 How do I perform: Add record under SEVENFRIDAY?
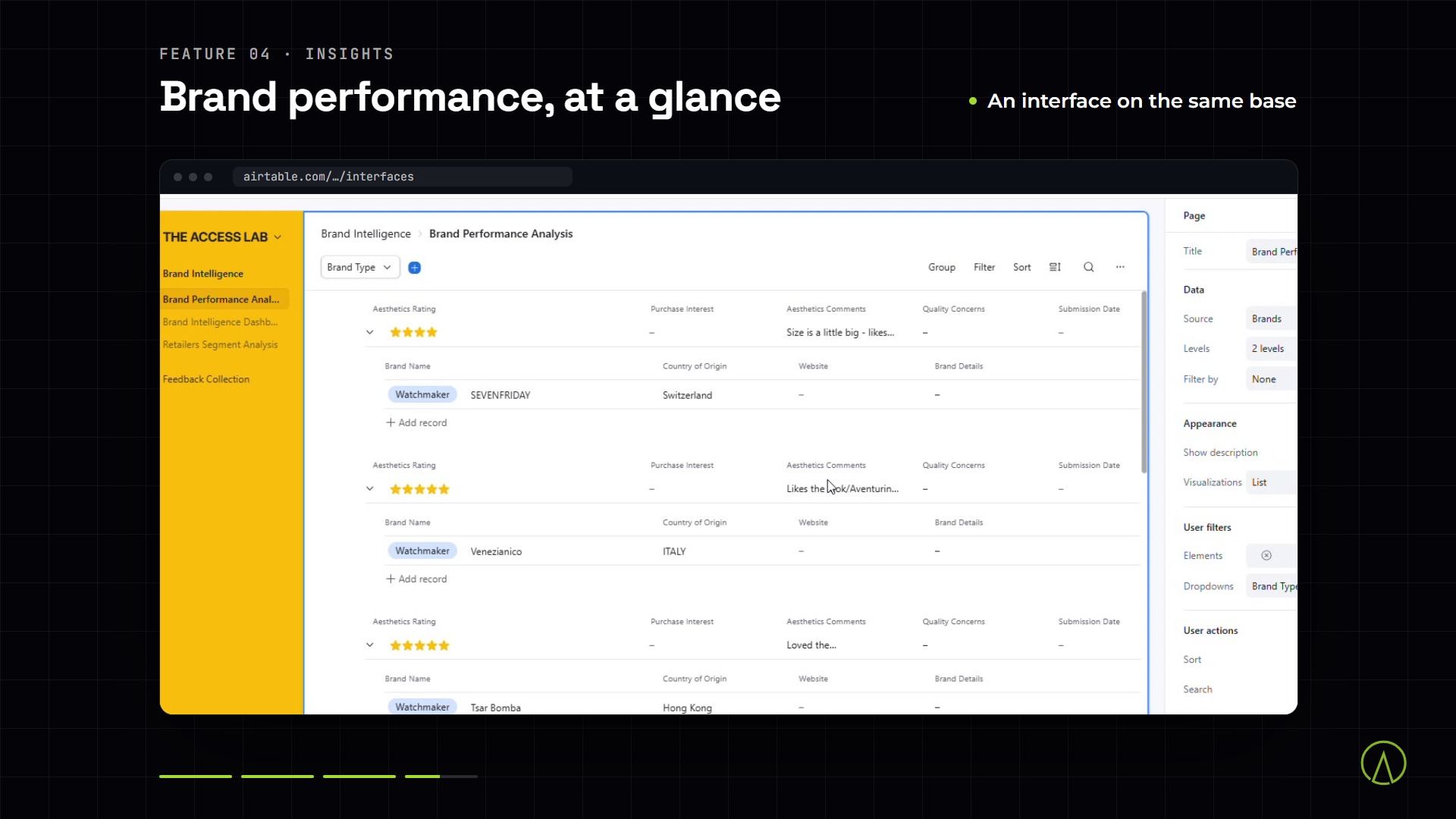(416, 423)
